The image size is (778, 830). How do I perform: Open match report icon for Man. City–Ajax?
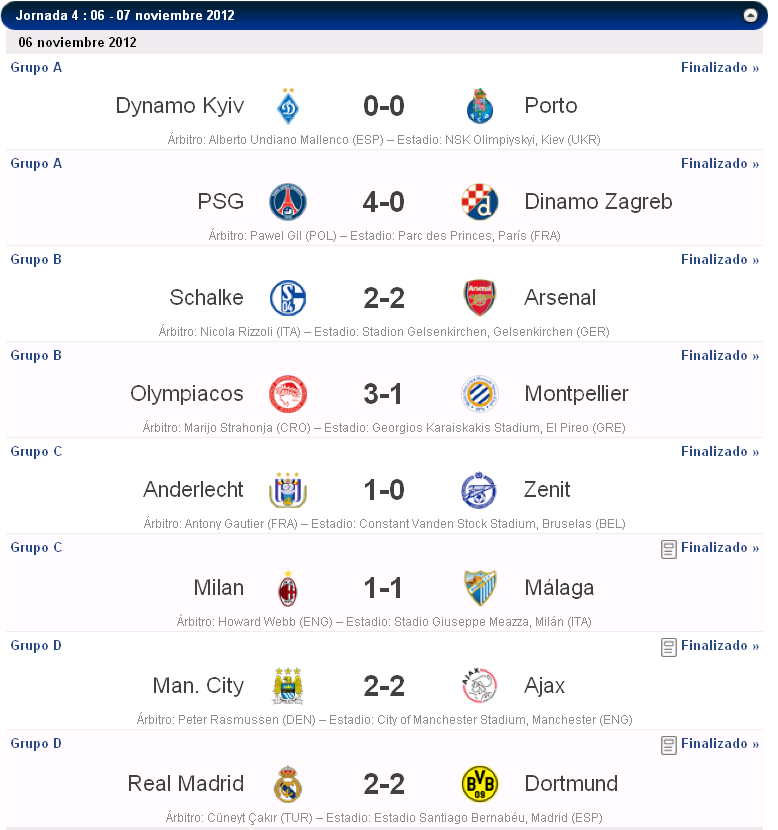(x=669, y=647)
